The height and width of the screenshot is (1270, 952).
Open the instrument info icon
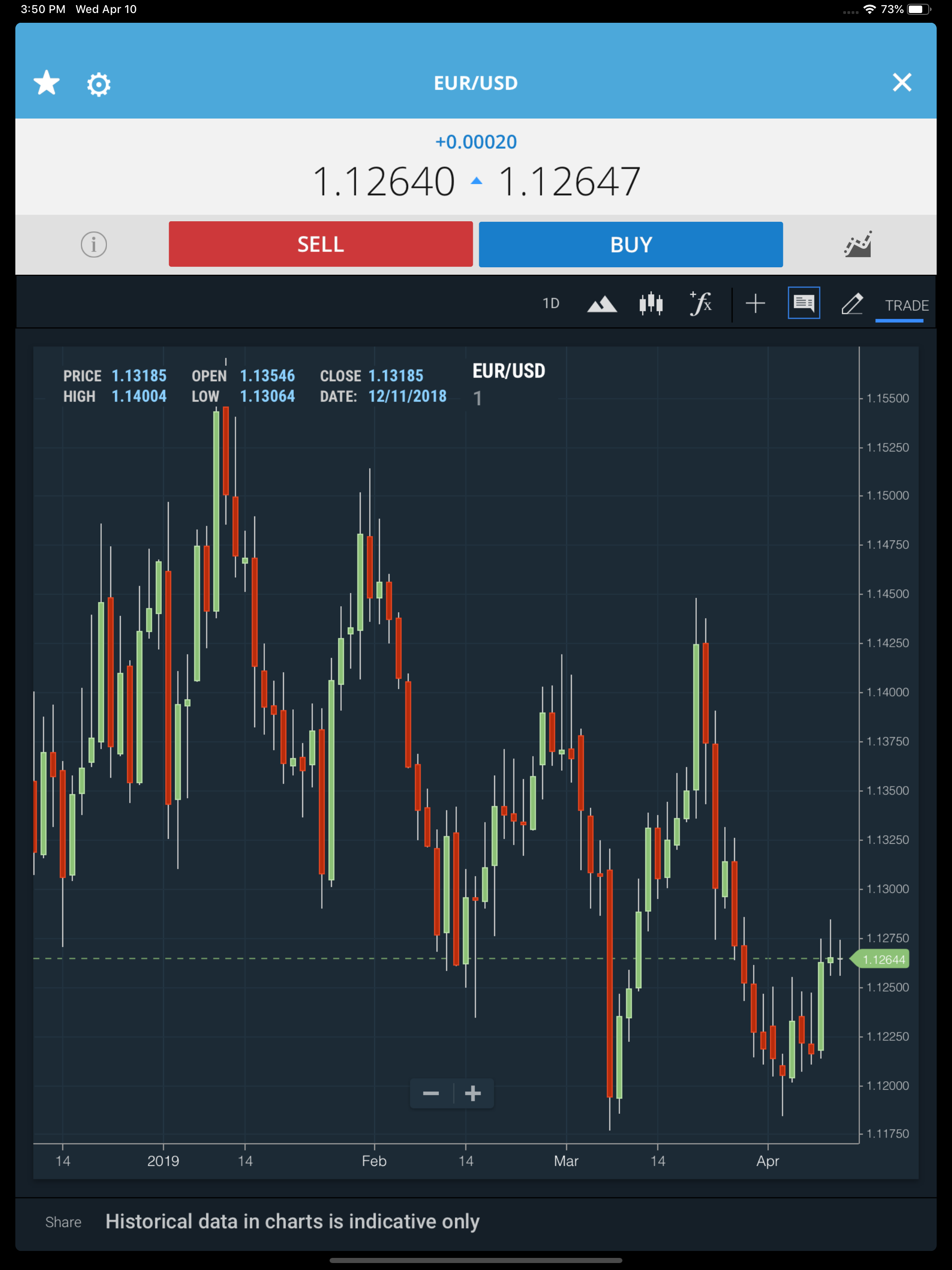click(93, 245)
